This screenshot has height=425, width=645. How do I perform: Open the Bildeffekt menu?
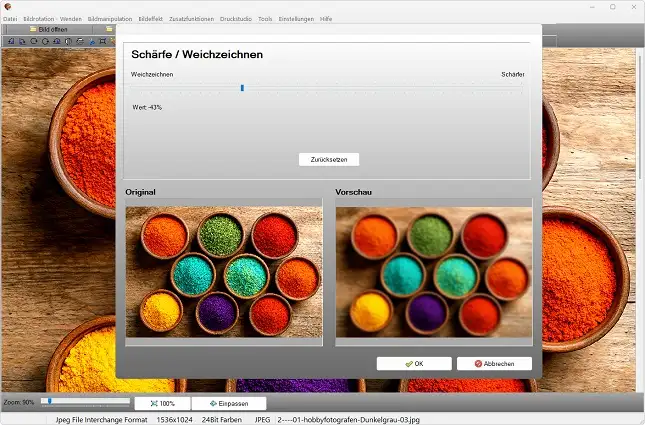150,19
